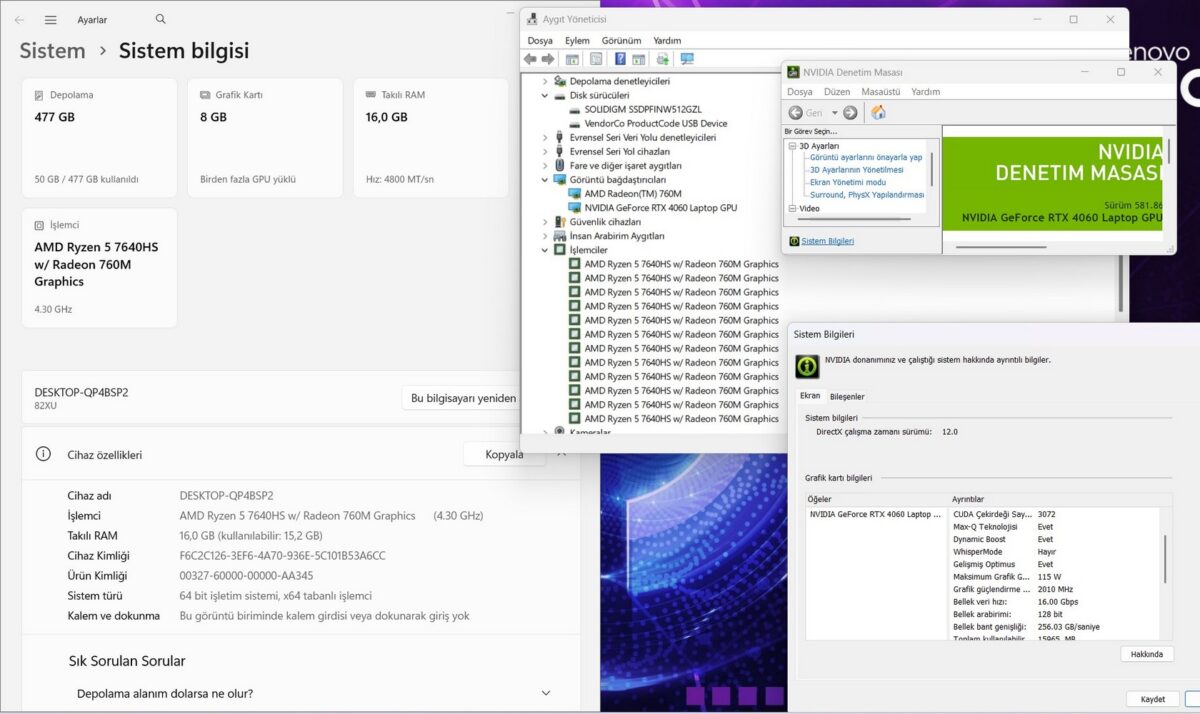
Task: Click the home icon in NVIDIA Denetim Masası
Action: 878,113
